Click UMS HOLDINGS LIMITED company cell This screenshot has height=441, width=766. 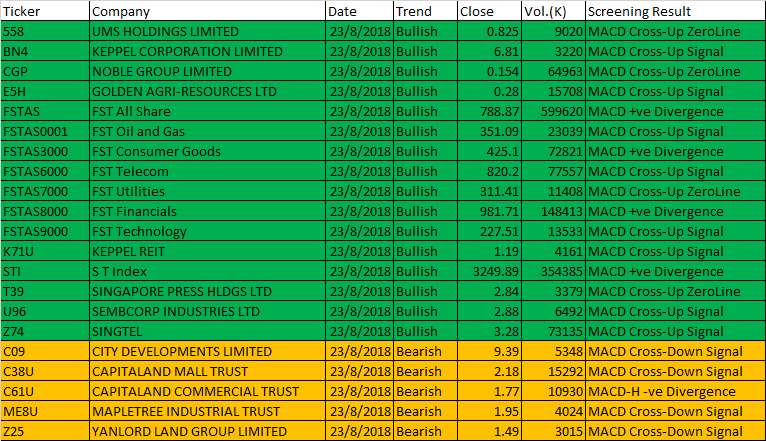pos(208,31)
